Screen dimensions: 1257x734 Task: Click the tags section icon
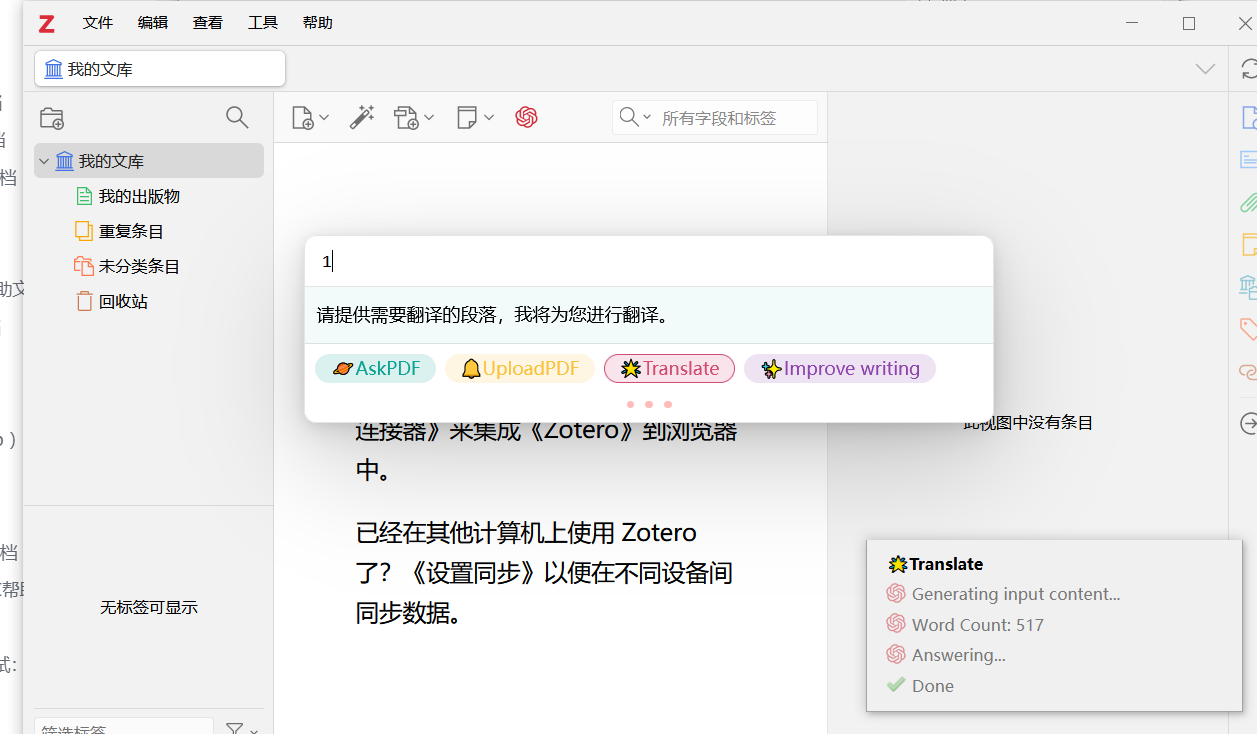click(x=1248, y=328)
